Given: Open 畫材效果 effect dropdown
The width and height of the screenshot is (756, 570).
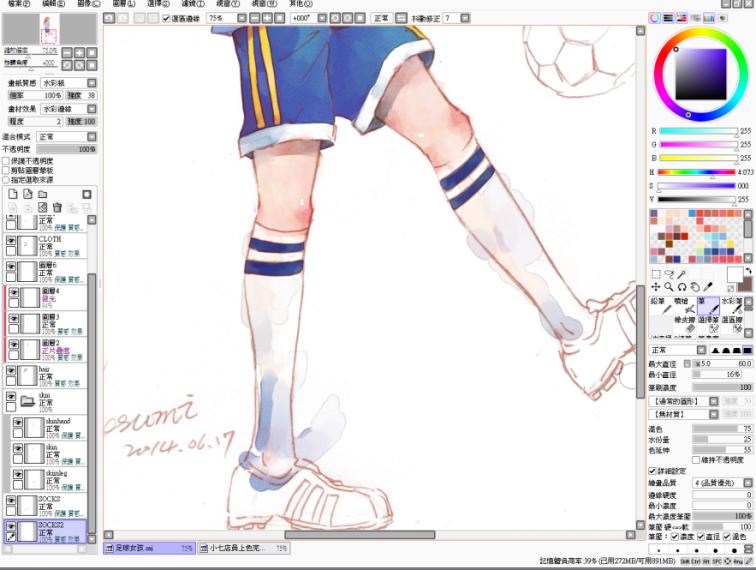Looking at the screenshot, I should [x=92, y=109].
